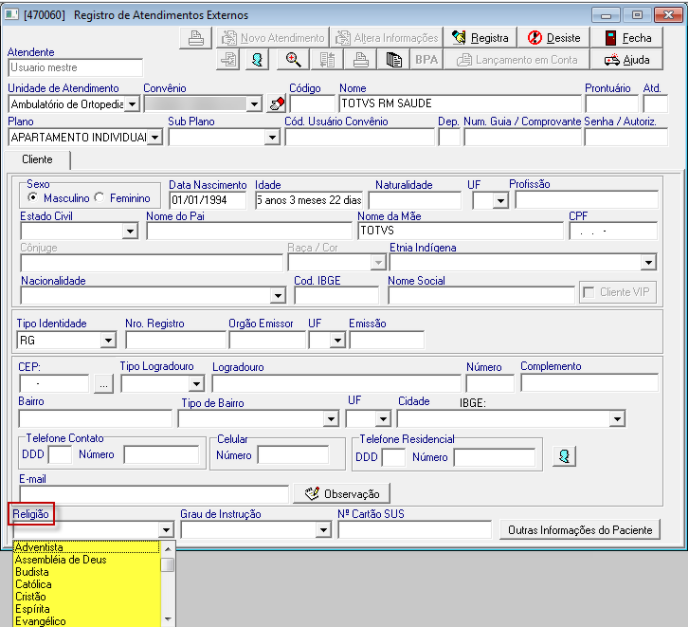
Task: Click the CEP lookup ellipsis button
Action: [104, 384]
